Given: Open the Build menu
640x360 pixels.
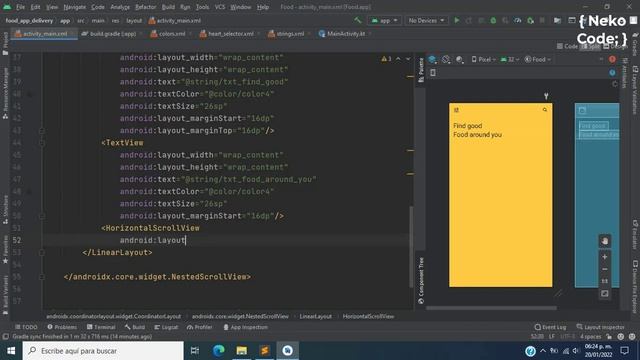Looking at the screenshot, I should click(x=168, y=7).
